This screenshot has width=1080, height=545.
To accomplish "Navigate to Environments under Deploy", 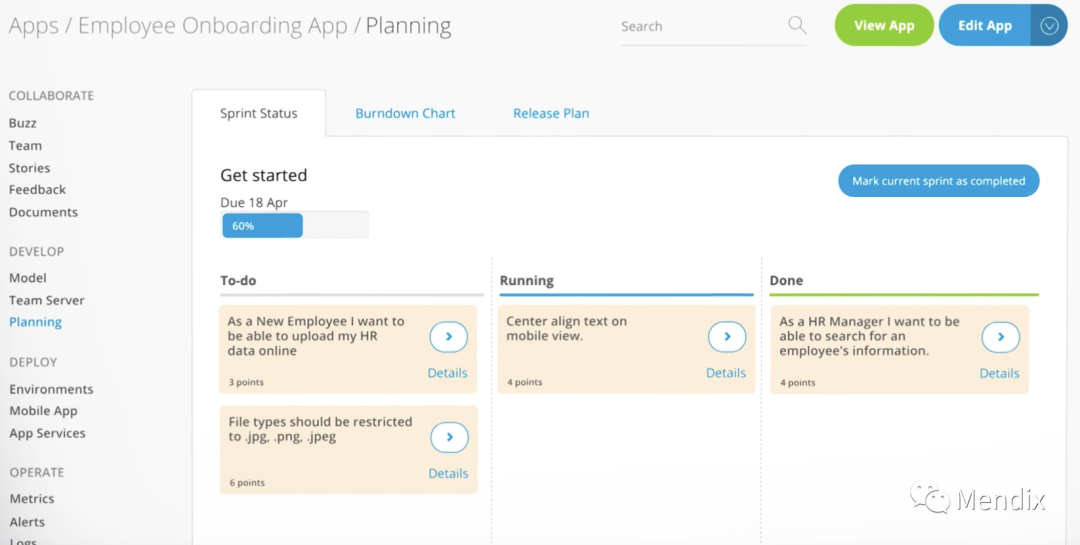I will pyautogui.click(x=51, y=389).
